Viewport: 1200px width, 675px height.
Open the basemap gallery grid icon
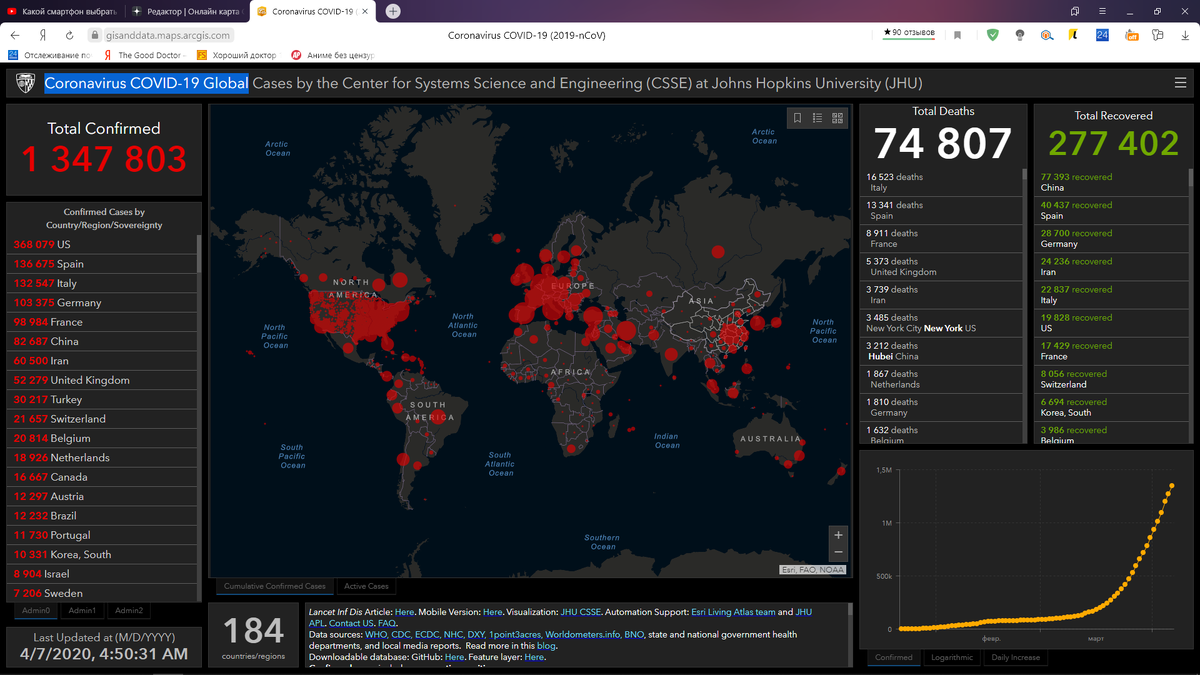point(838,118)
